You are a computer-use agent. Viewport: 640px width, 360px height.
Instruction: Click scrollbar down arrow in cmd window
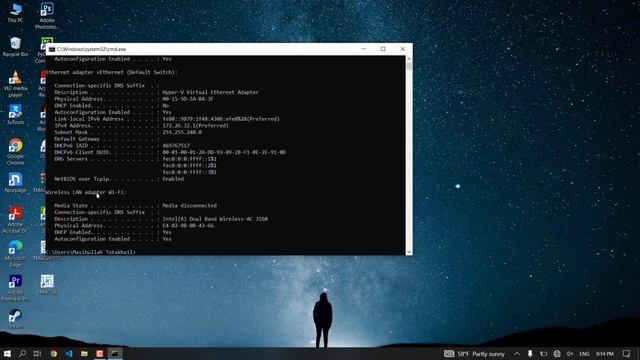(x=409, y=252)
